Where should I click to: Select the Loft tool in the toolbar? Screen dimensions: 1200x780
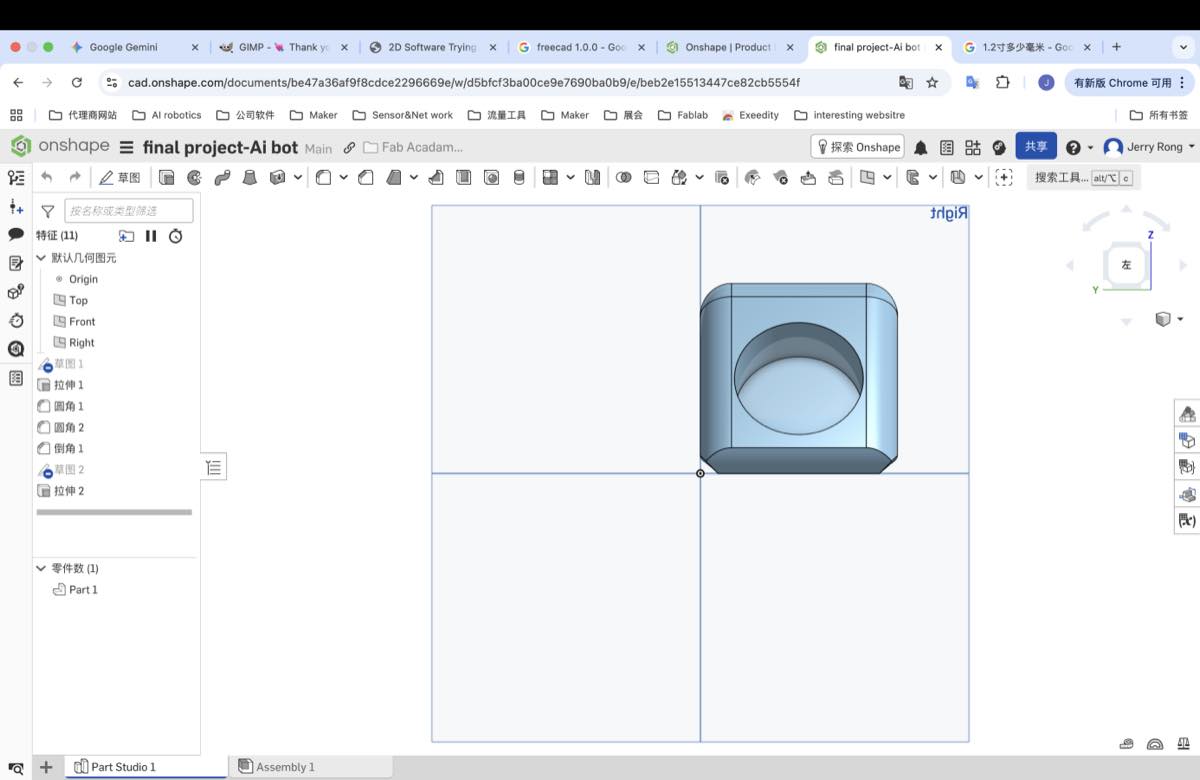pos(250,177)
